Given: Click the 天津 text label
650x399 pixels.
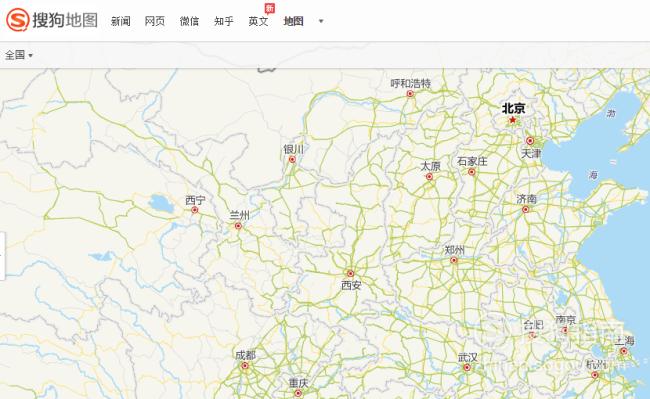Looking at the screenshot, I should [x=531, y=154].
